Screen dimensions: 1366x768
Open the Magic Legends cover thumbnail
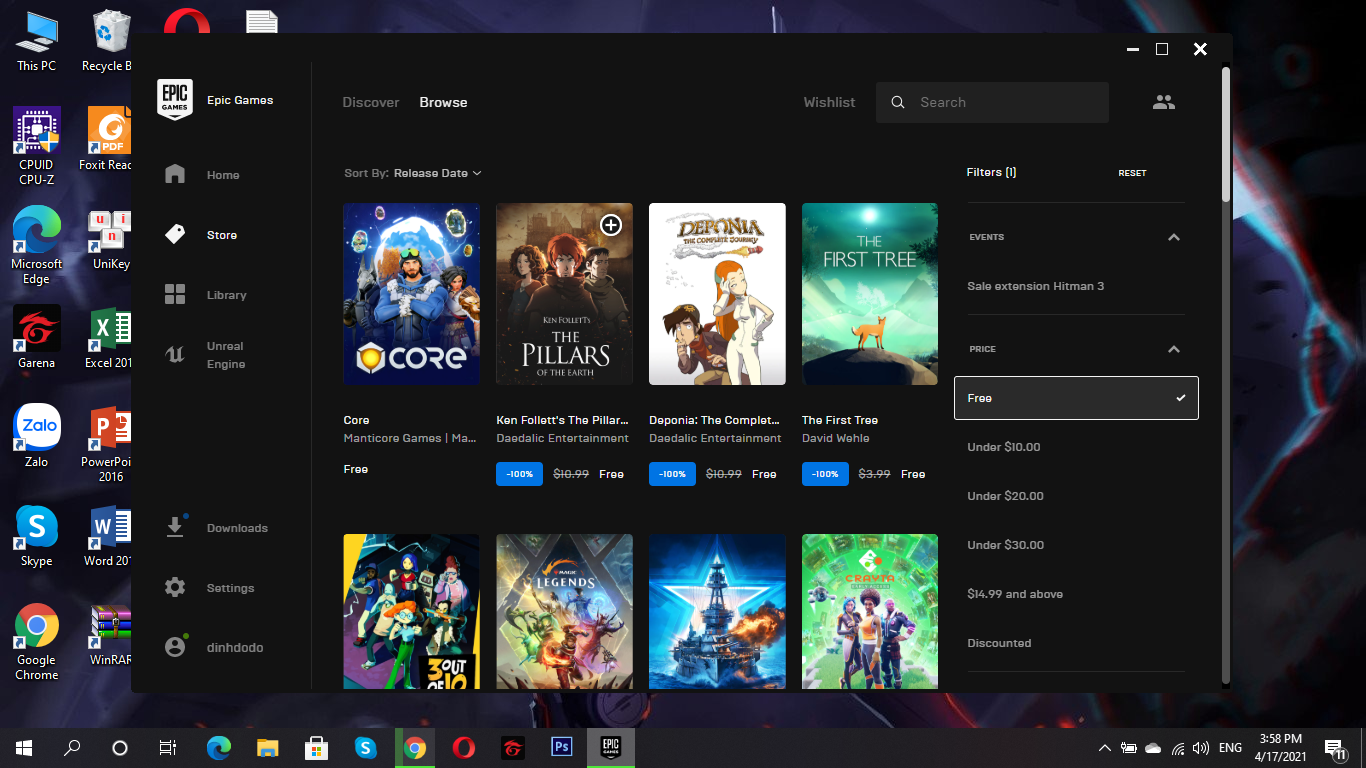click(564, 611)
